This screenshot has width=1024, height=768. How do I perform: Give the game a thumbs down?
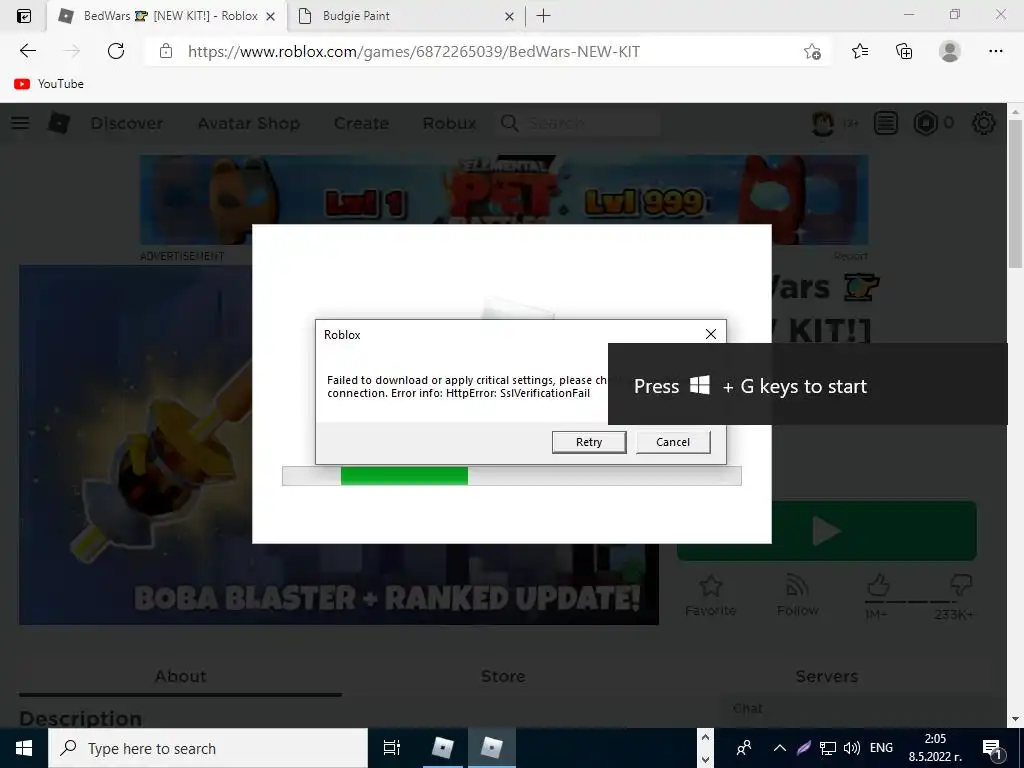(960, 584)
